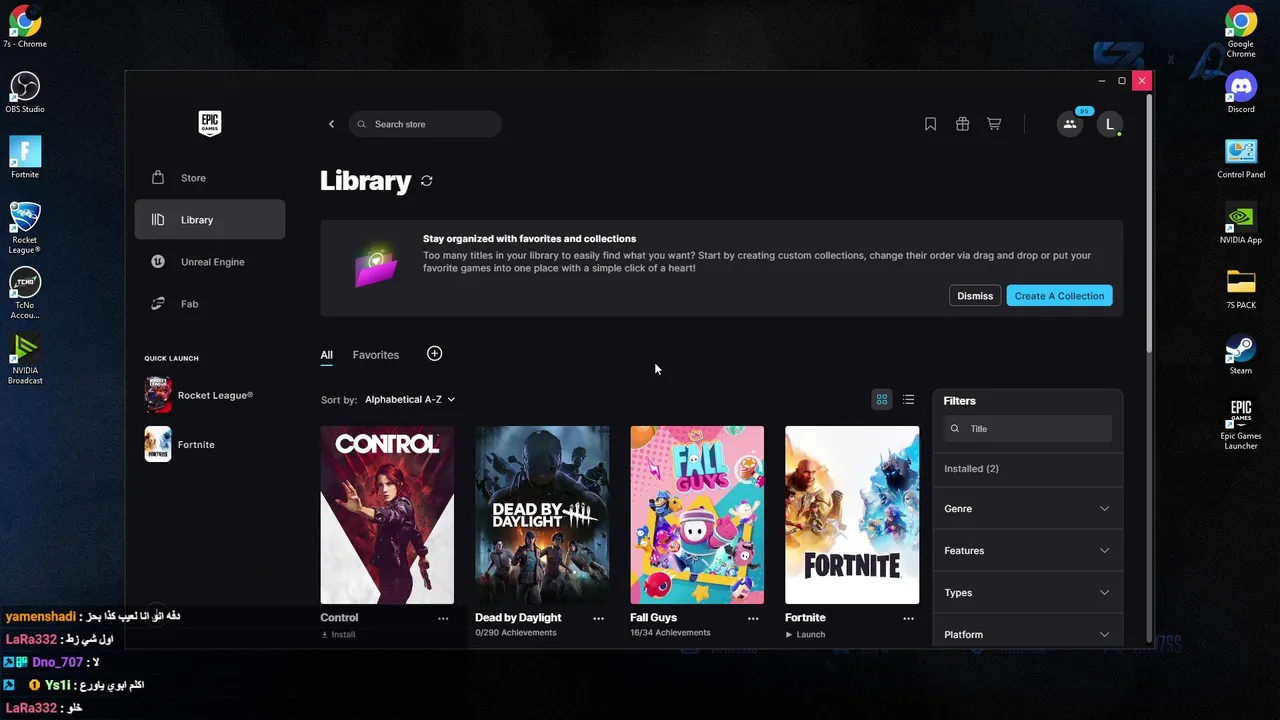This screenshot has width=1280, height=720.
Task: Open Rocket League desktop shortcut
Action: coord(25,228)
